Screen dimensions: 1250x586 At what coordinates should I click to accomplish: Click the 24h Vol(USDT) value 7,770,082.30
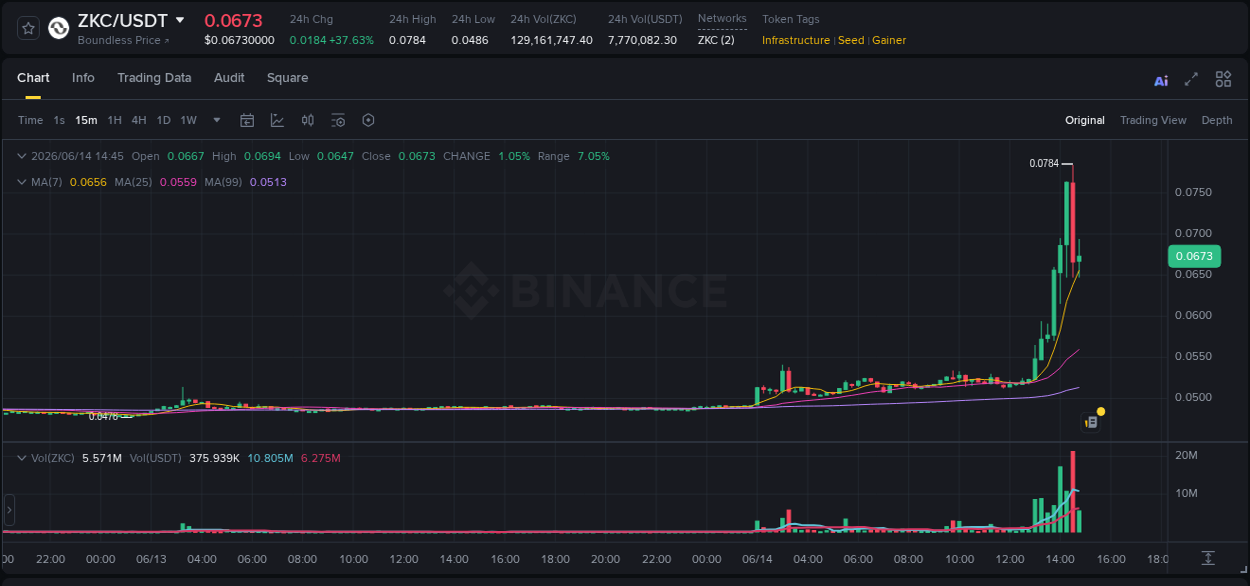642,40
